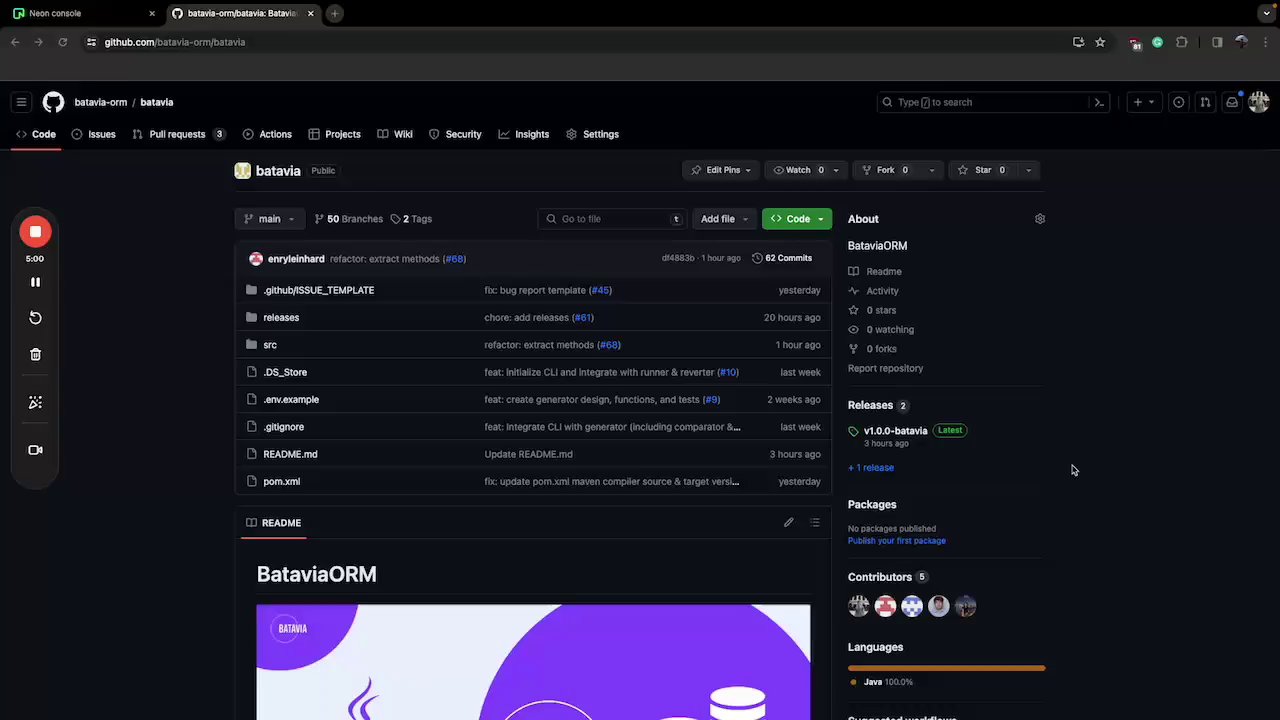
Task: Open the command palette icon in search
Action: [x=1099, y=102]
